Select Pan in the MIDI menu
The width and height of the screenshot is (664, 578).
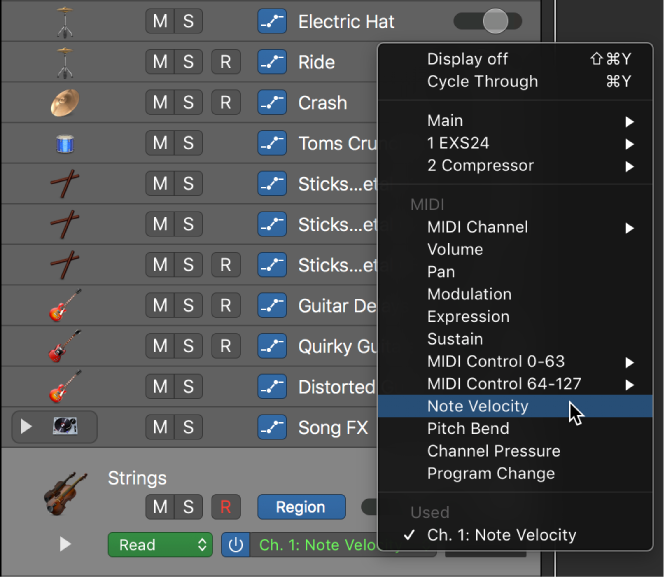click(515, 272)
